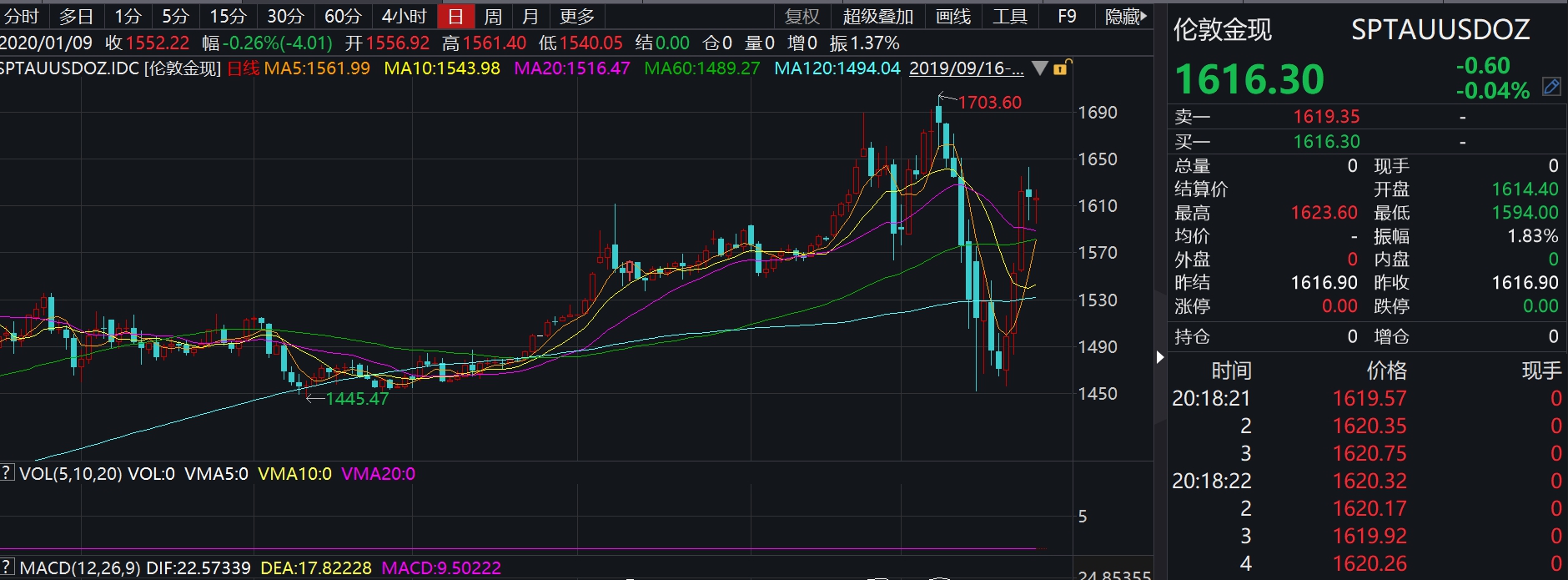Click the F9 button
The height and width of the screenshot is (580, 1568).
(x=1067, y=17)
